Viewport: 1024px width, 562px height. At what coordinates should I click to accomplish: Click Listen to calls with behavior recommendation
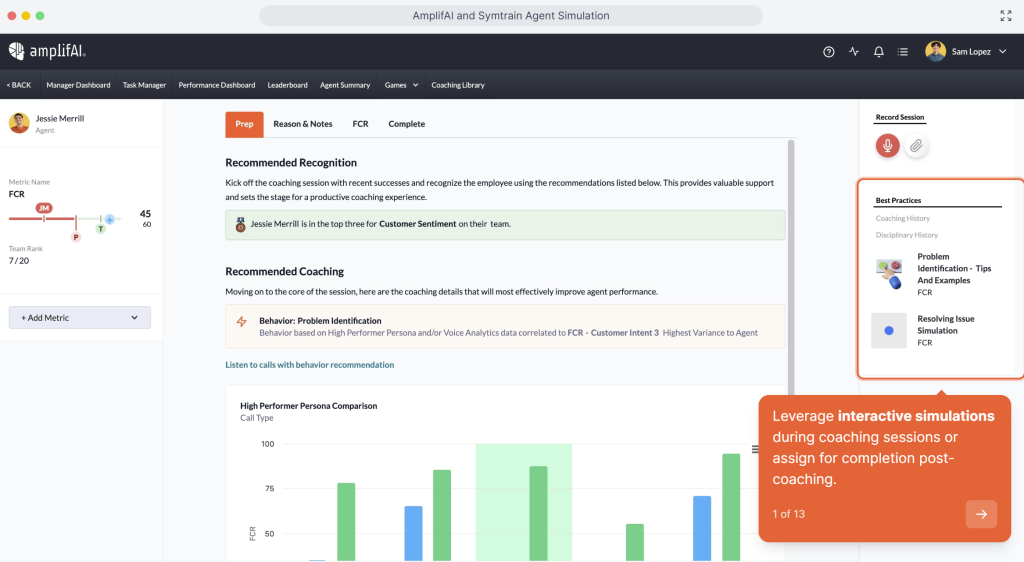(x=310, y=365)
